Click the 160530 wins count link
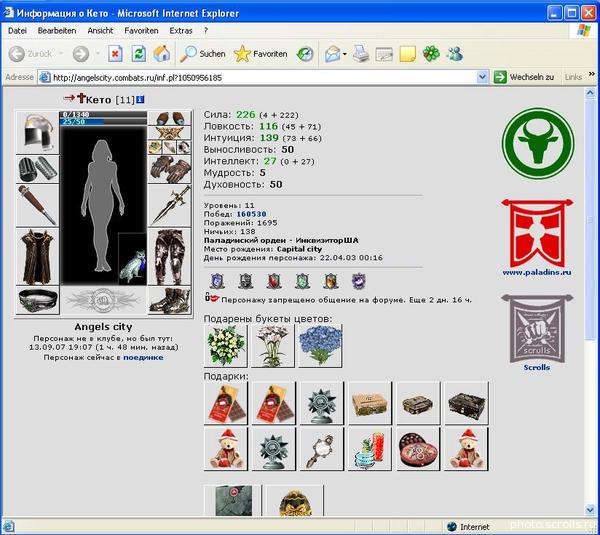600x535 pixels. pos(251,214)
